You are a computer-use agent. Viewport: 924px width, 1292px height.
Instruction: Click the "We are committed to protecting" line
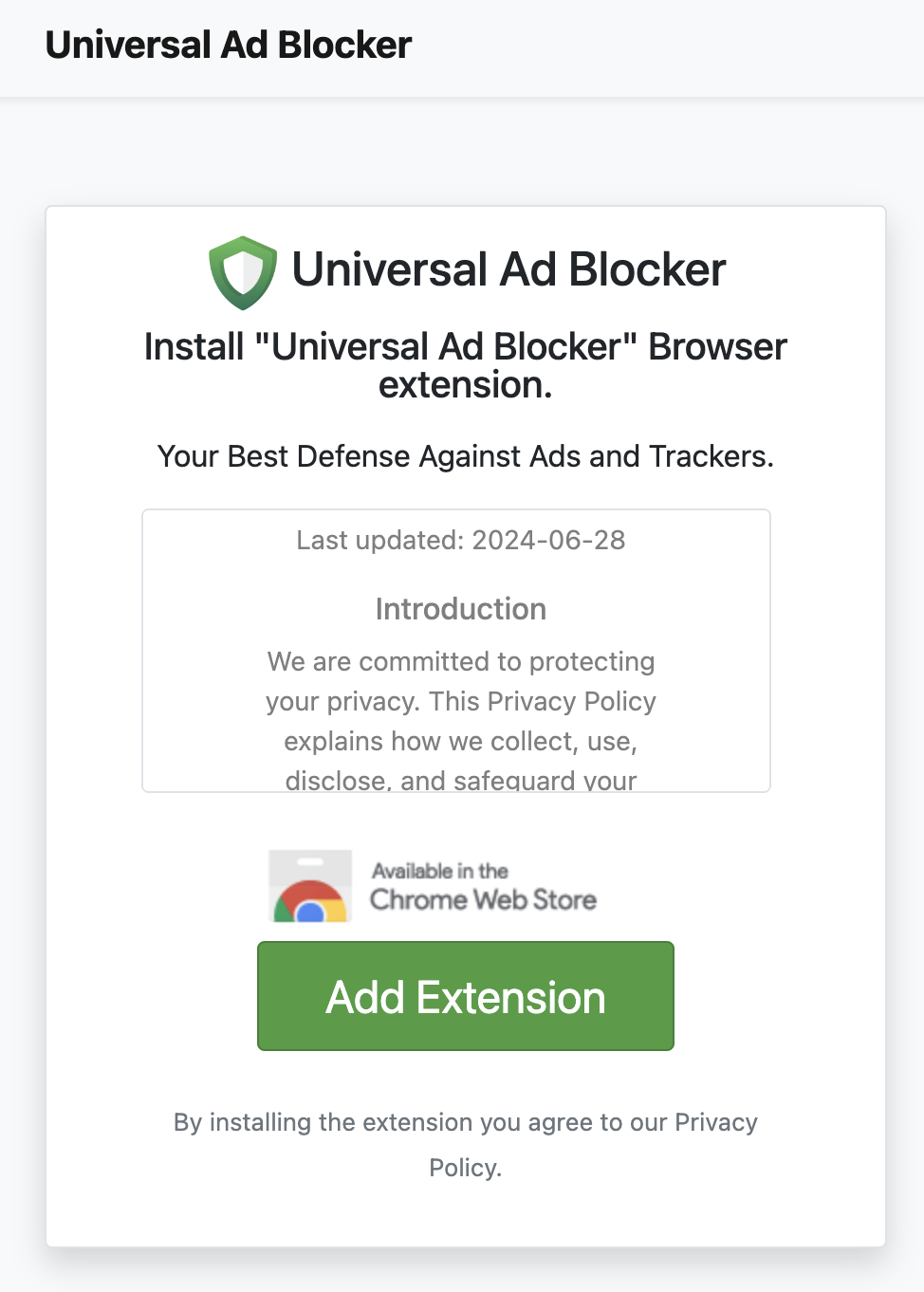[461, 662]
